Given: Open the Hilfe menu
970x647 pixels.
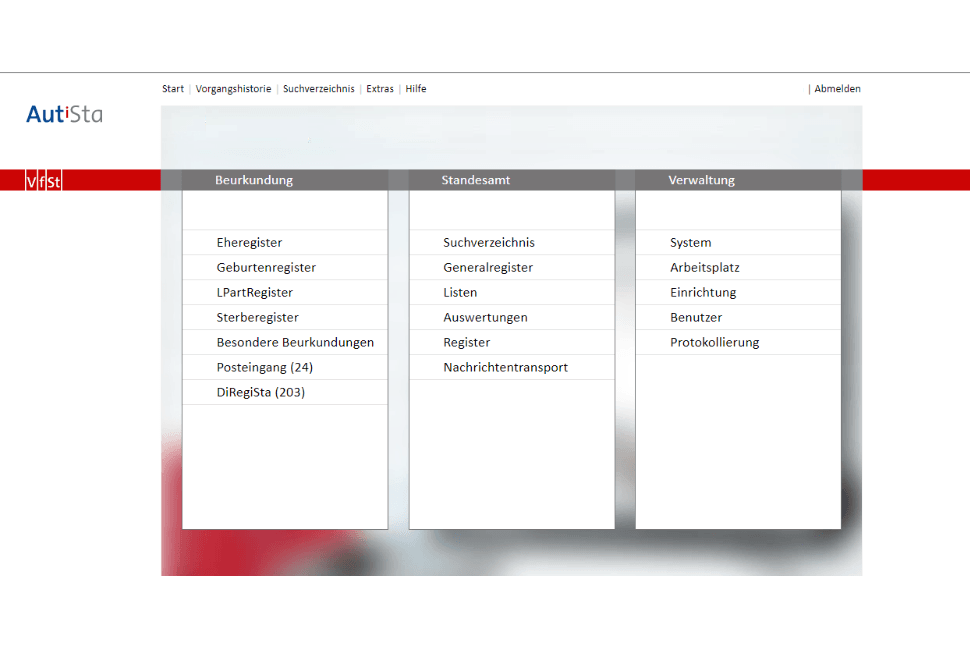Looking at the screenshot, I should [x=416, y=89].
